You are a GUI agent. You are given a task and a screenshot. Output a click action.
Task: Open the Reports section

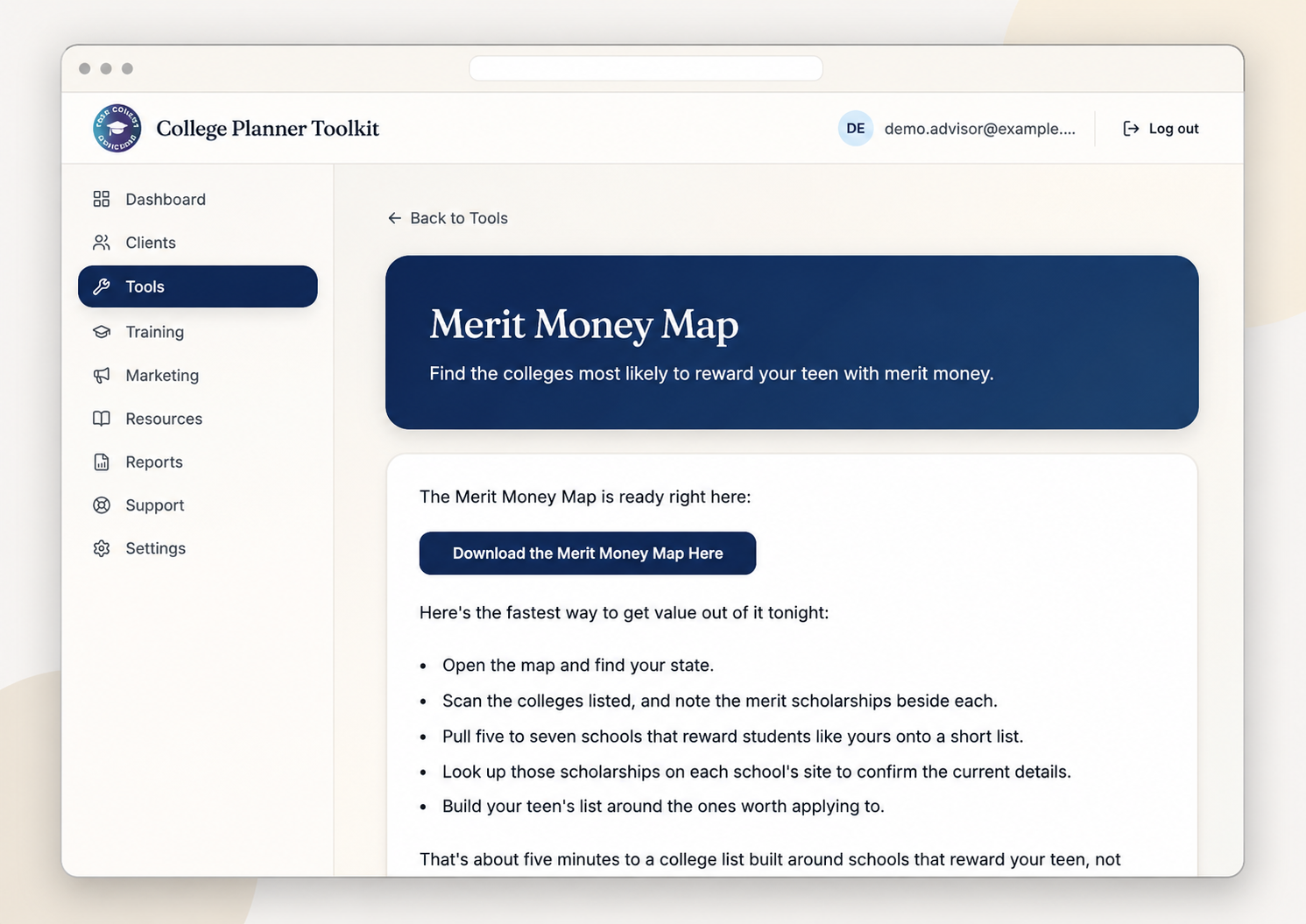[x=198, y=462]
